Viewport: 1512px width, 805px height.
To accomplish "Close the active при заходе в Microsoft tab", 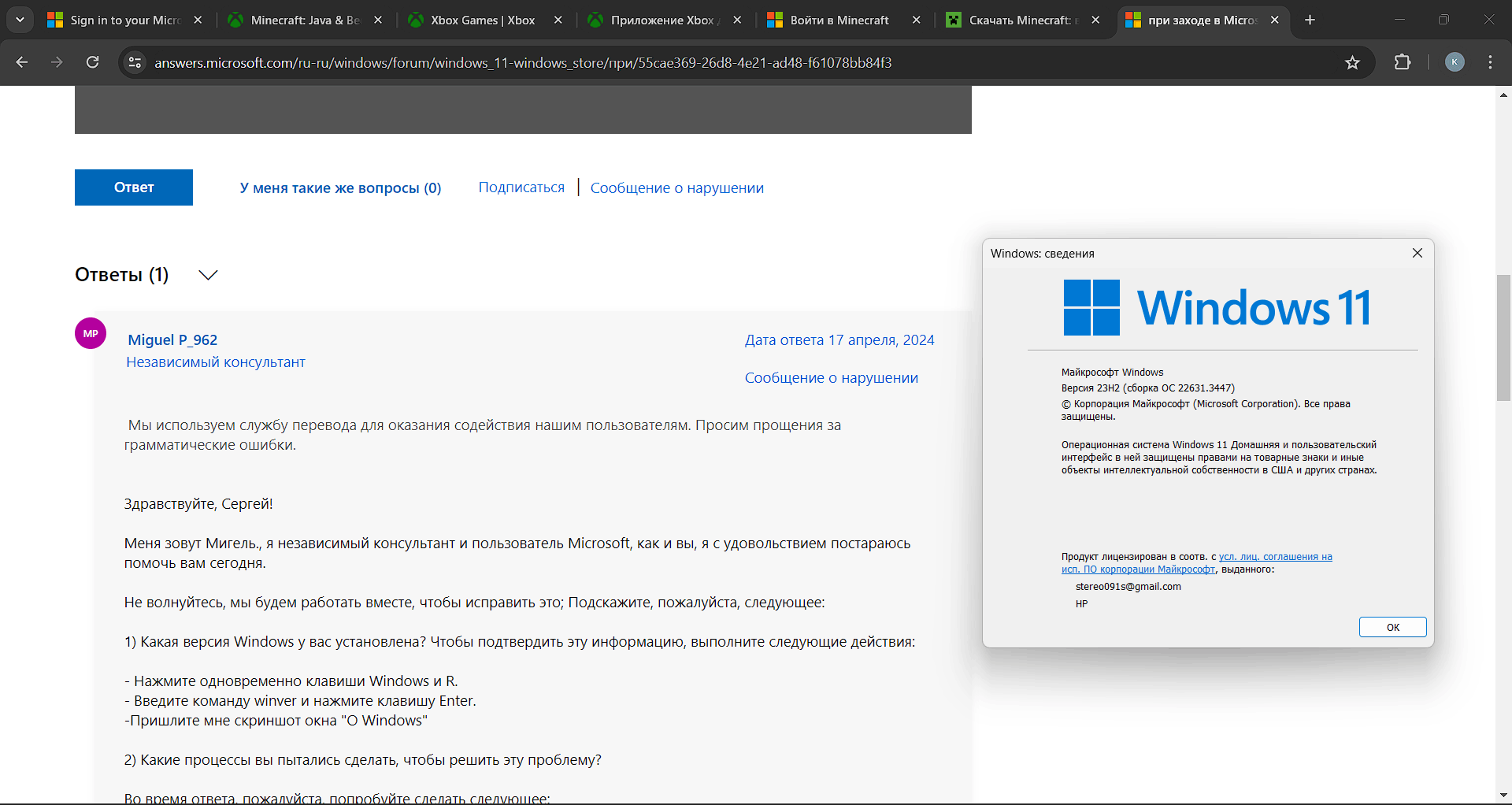I will [1275, 20].
